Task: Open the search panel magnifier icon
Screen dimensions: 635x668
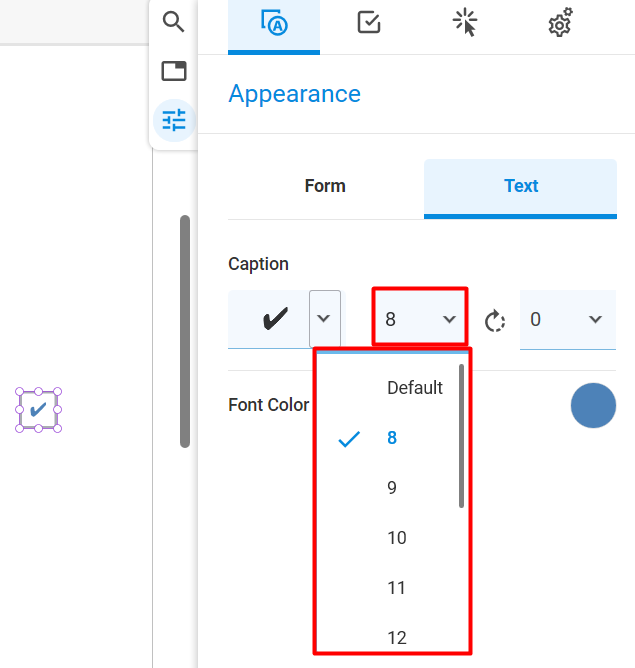Action: [173, 22]
